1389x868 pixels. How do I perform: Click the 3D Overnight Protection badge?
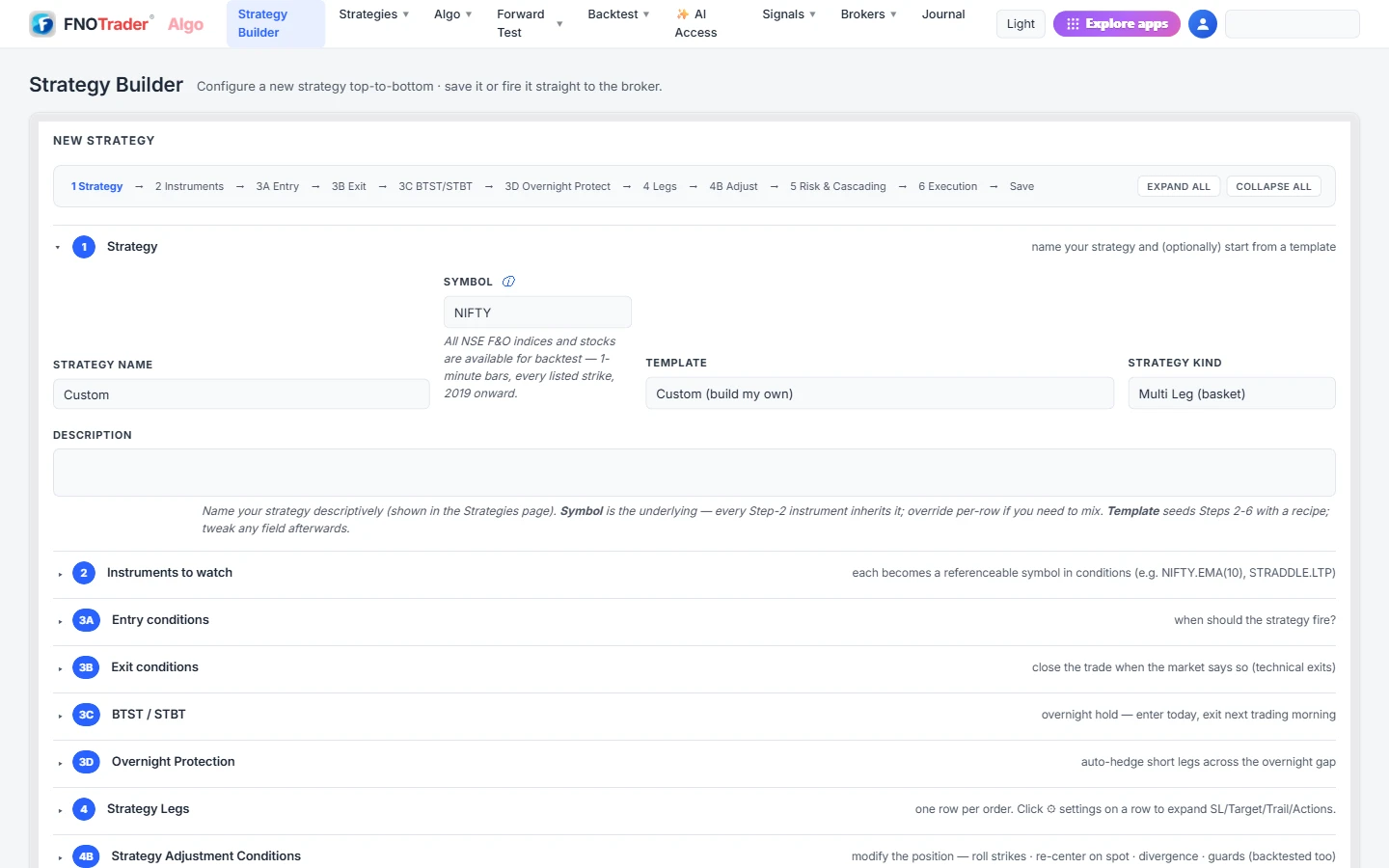pyautogui.click(x=86, y=762)
